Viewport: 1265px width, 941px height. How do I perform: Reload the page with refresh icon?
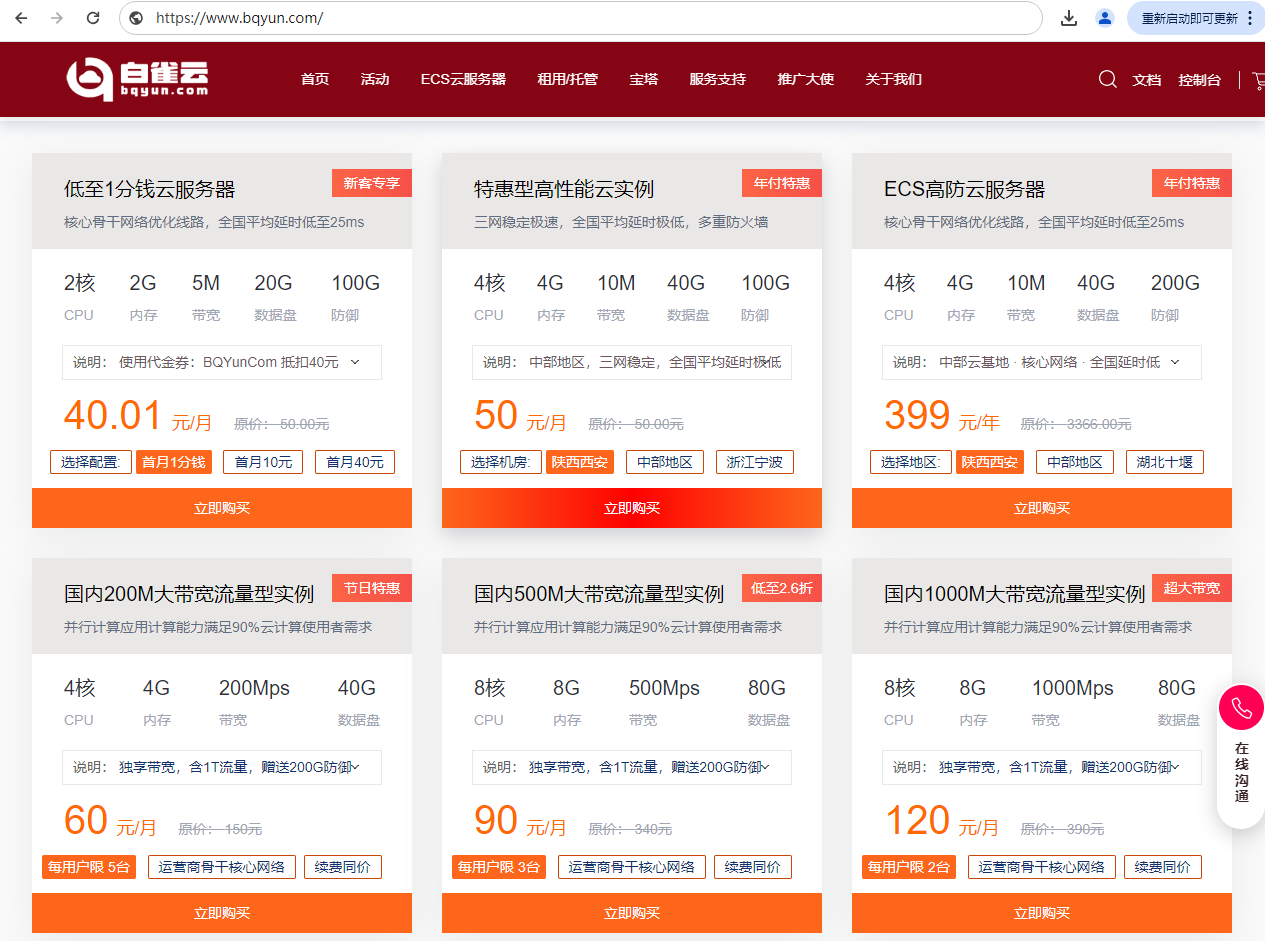tap(93, 18)
